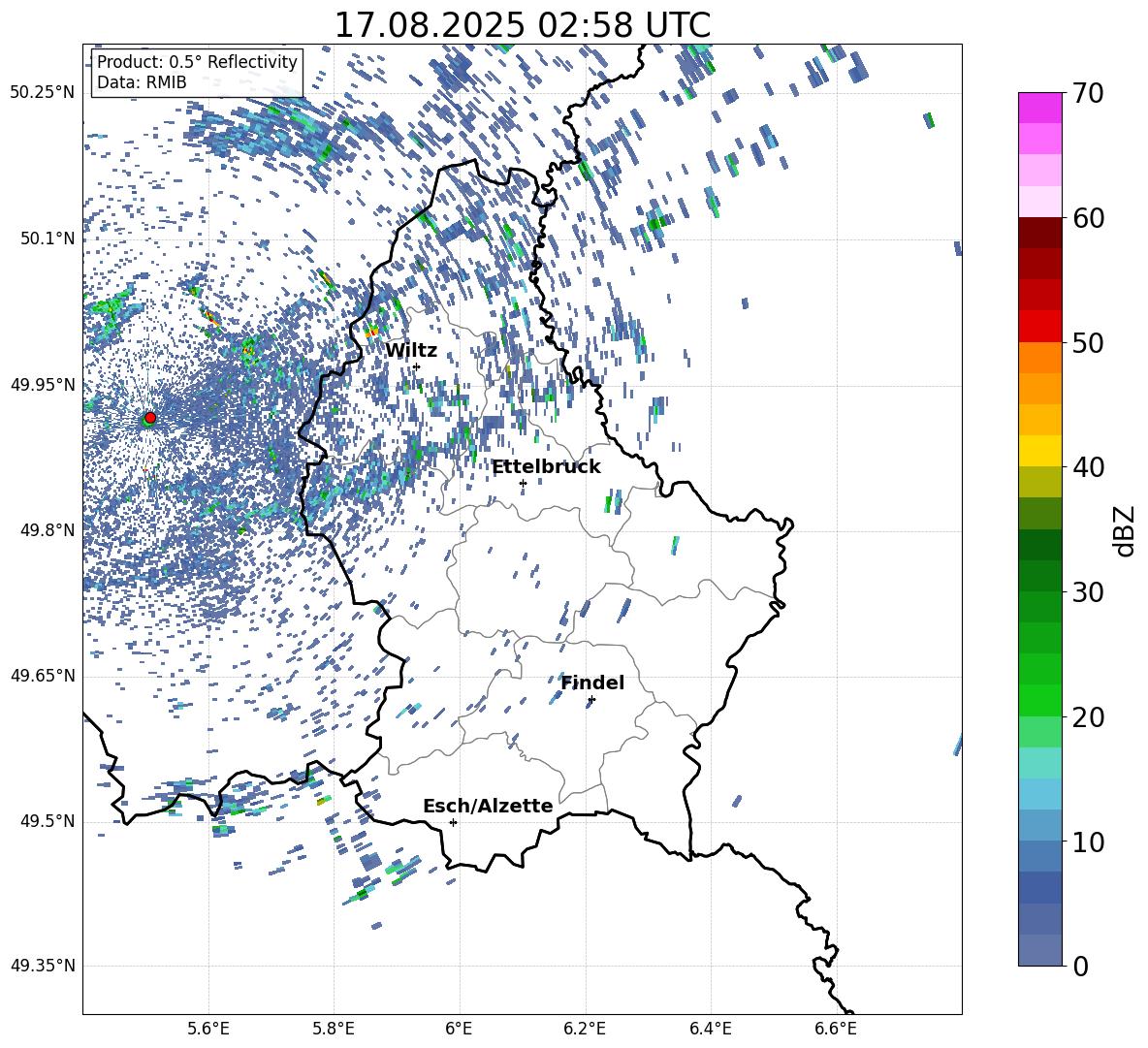Screen dimensions: 1148x1048
Task: Click the Wiltz city label
Action: [411, 351]
